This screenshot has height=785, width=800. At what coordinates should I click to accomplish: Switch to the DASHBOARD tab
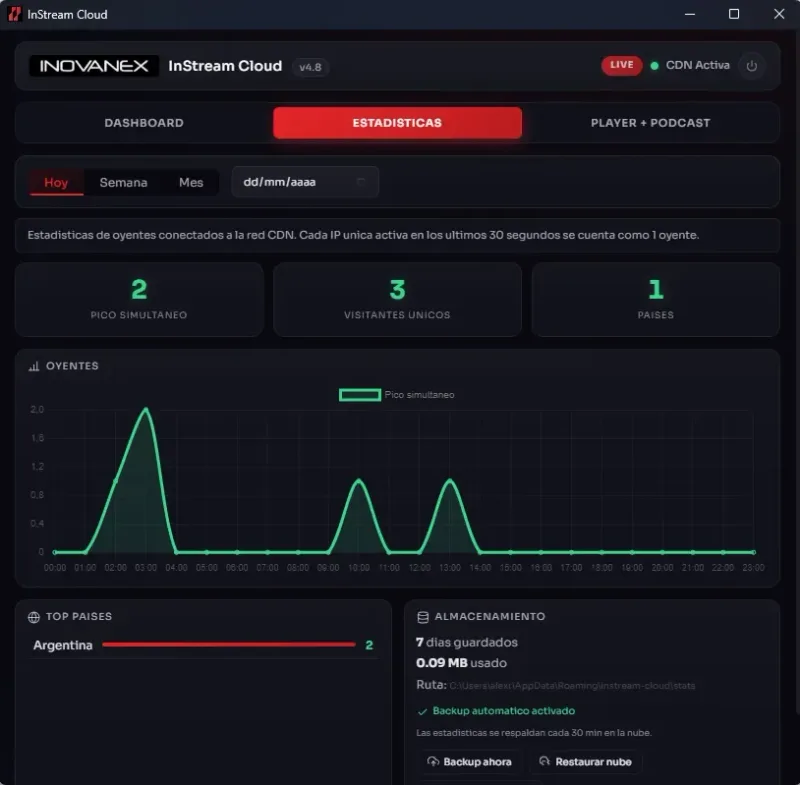coord(144,123)
